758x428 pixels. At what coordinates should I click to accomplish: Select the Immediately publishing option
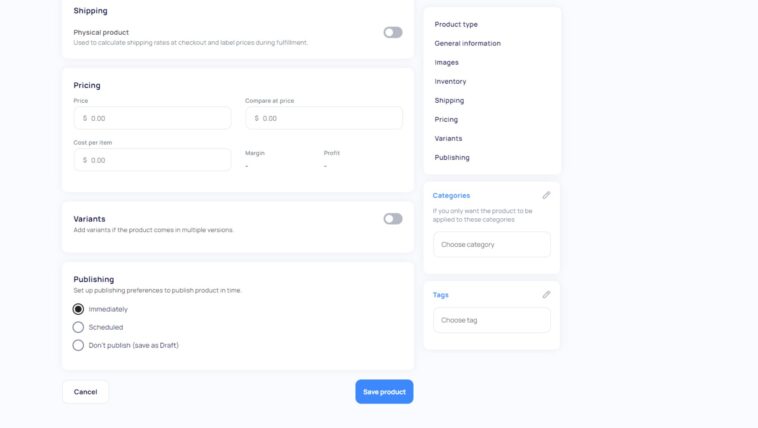(78, 309)
